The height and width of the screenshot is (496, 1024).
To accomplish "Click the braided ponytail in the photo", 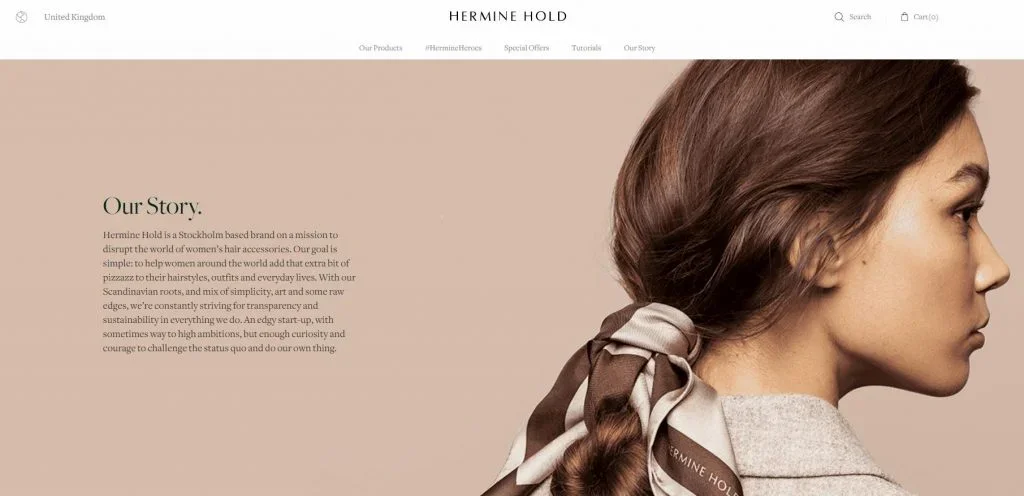I will (604, 450).
